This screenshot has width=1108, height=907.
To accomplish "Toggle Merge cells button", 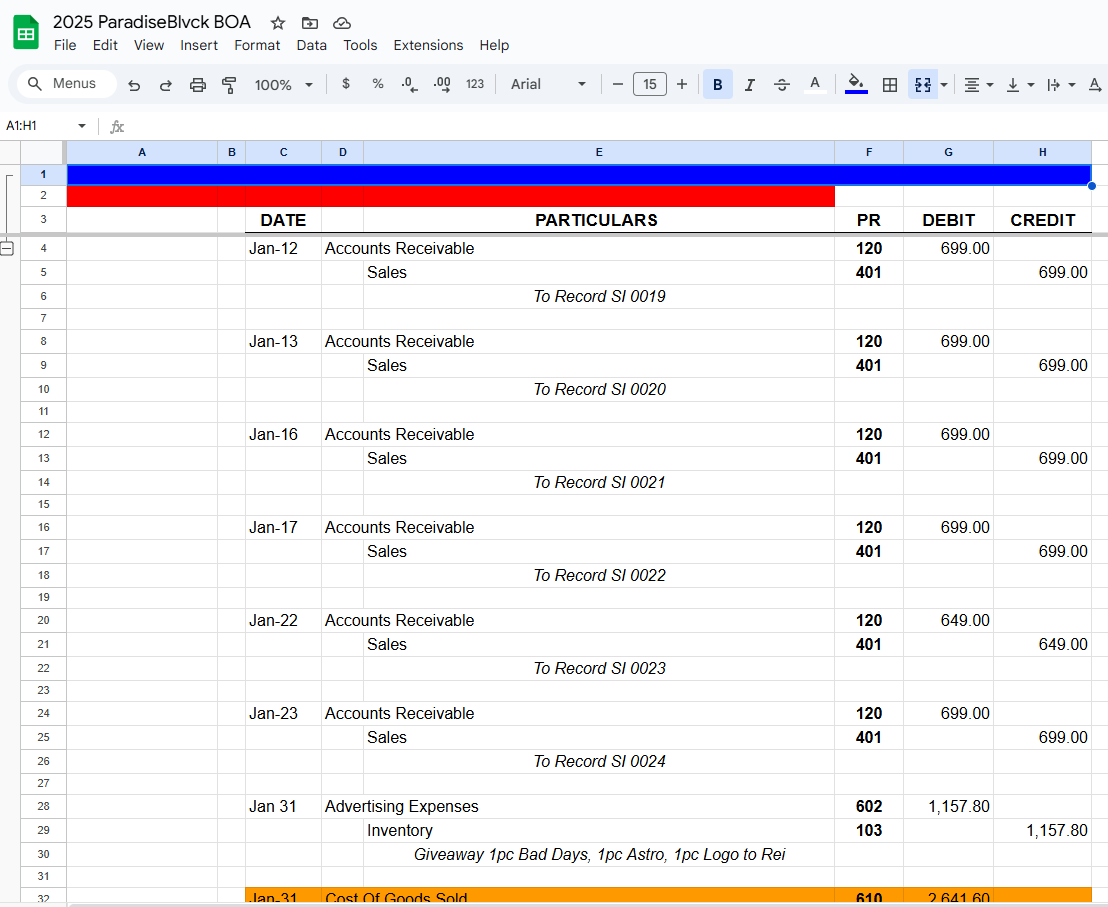I will [923, 85].
